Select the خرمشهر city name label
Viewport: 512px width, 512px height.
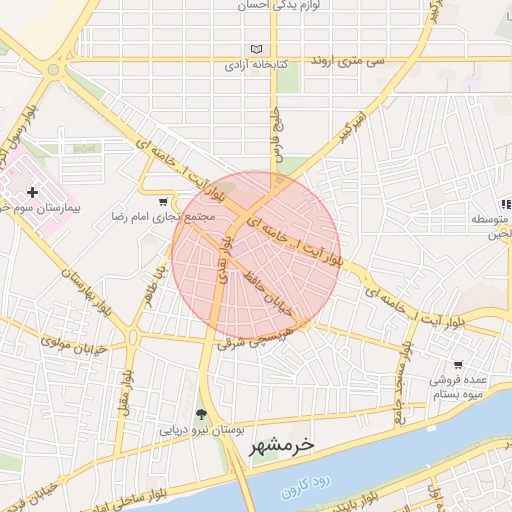[x=282, y=445]
